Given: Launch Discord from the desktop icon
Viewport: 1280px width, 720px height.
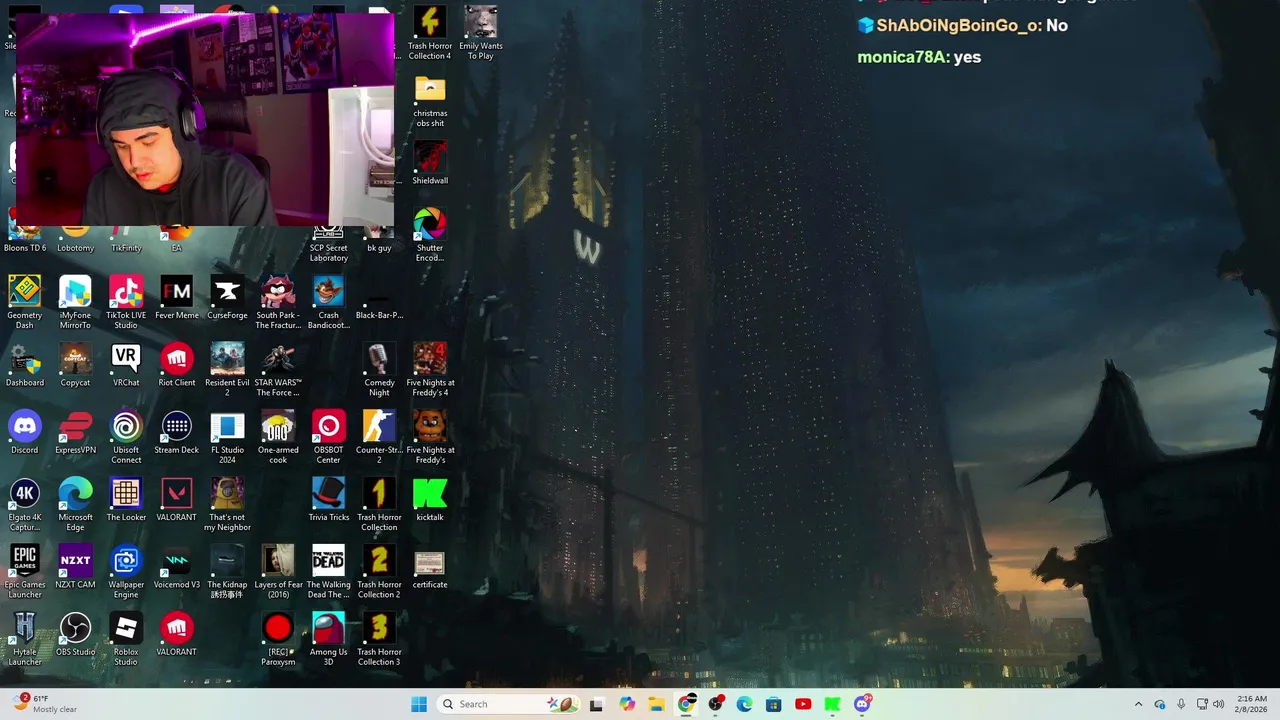Looking at the screenshot, I should tap(25, 432).
